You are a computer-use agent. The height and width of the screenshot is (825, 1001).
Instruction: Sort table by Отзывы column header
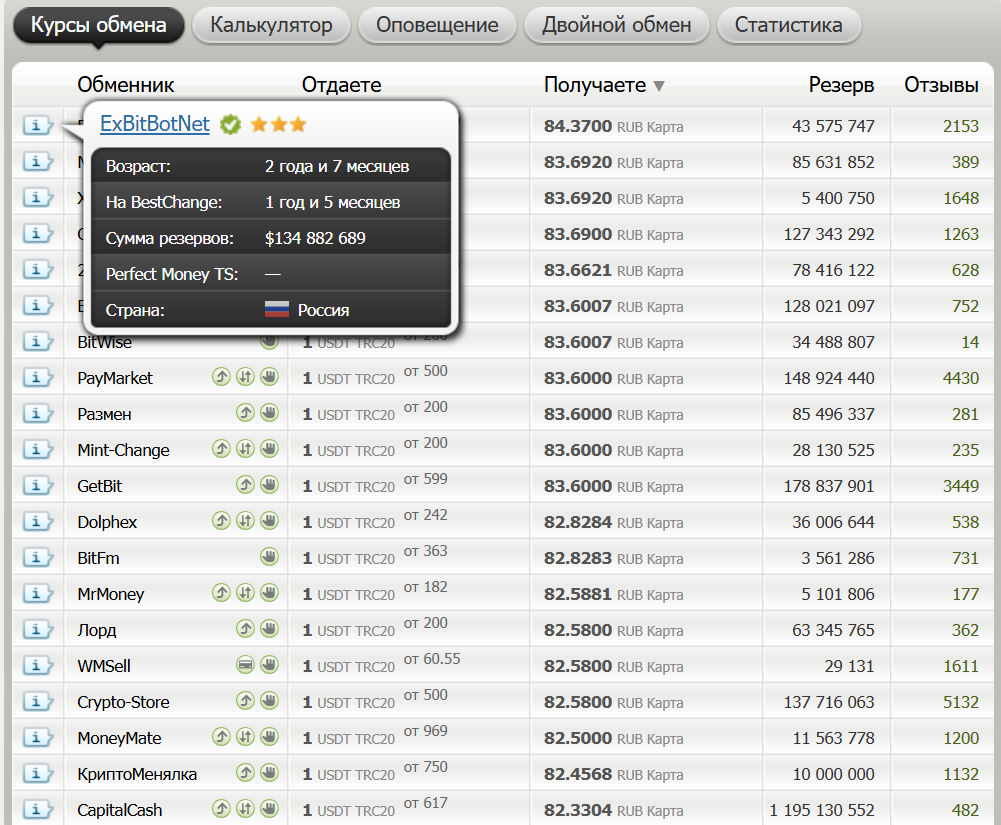pyautogui.click(x=941, y=85)
